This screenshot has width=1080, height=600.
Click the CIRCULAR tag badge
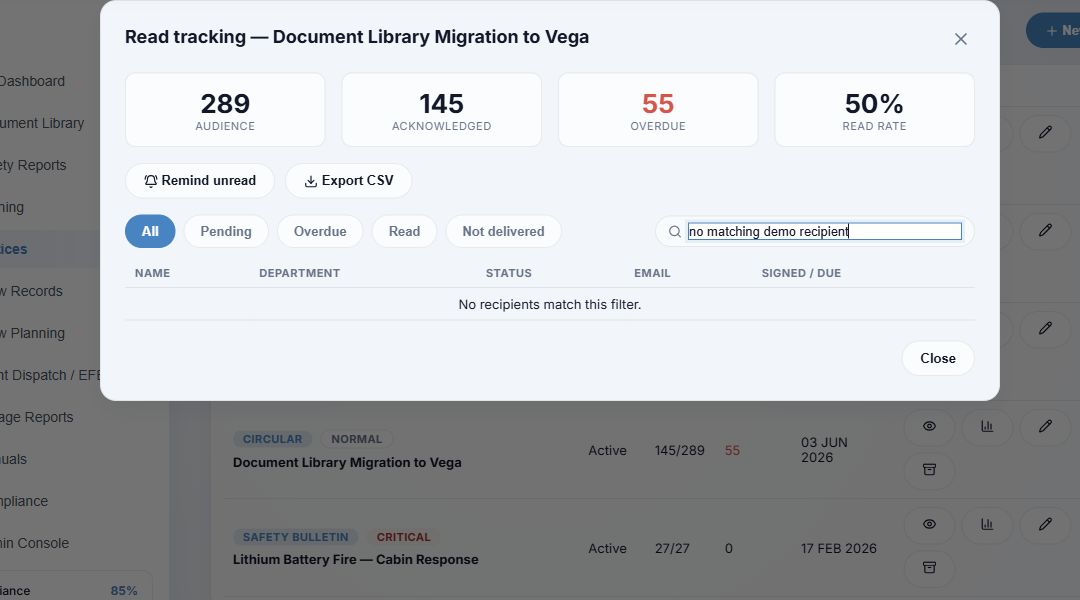[272, 439]
